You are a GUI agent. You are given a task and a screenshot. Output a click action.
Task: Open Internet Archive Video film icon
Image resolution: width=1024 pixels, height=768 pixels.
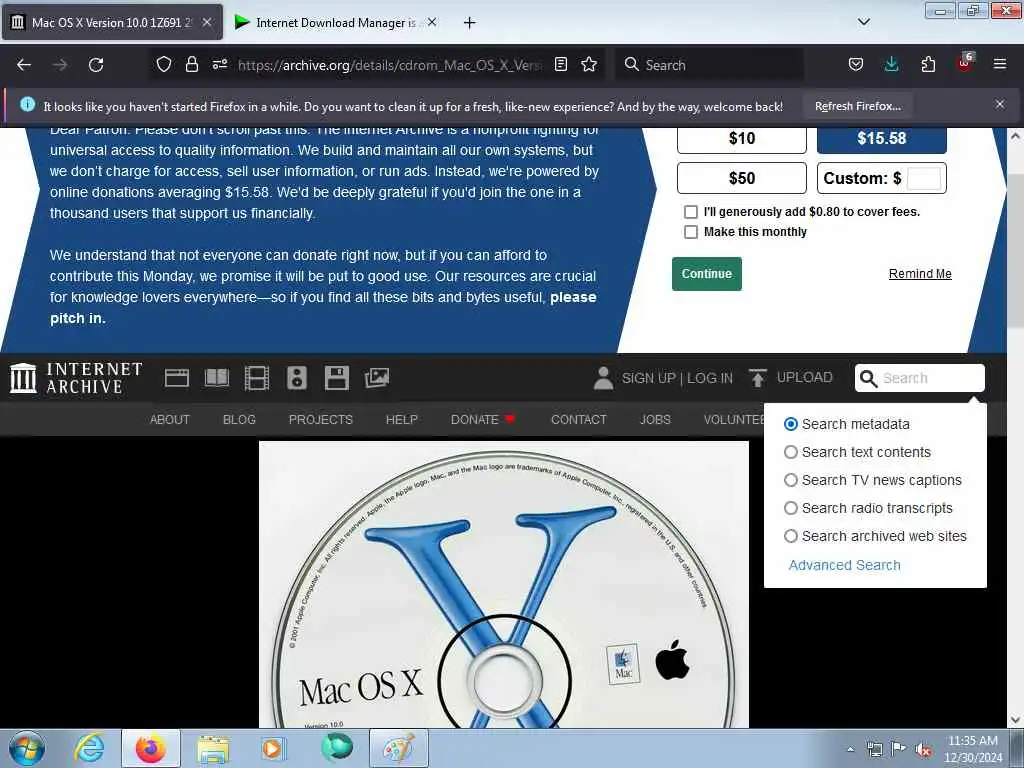(x=257, y=378)
